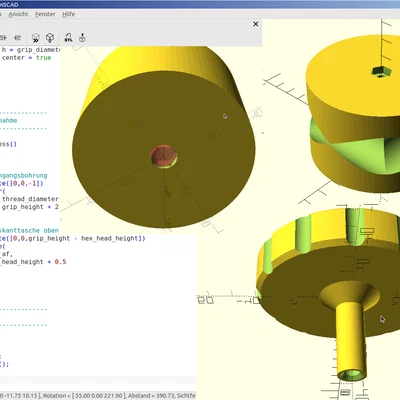Click the hex pocket on the top-right disc
This screenshot has width=400, height=400.
click(x=381, y=71)
